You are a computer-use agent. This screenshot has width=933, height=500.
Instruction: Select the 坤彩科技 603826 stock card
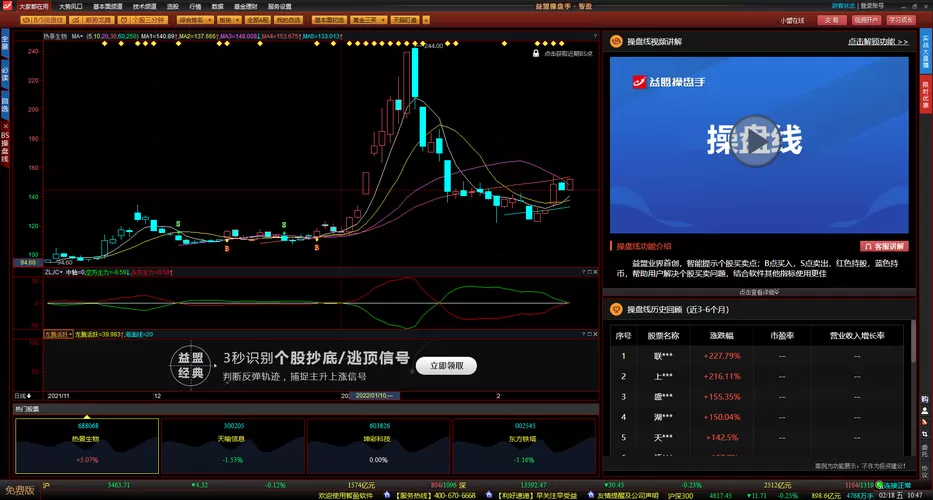378,445
